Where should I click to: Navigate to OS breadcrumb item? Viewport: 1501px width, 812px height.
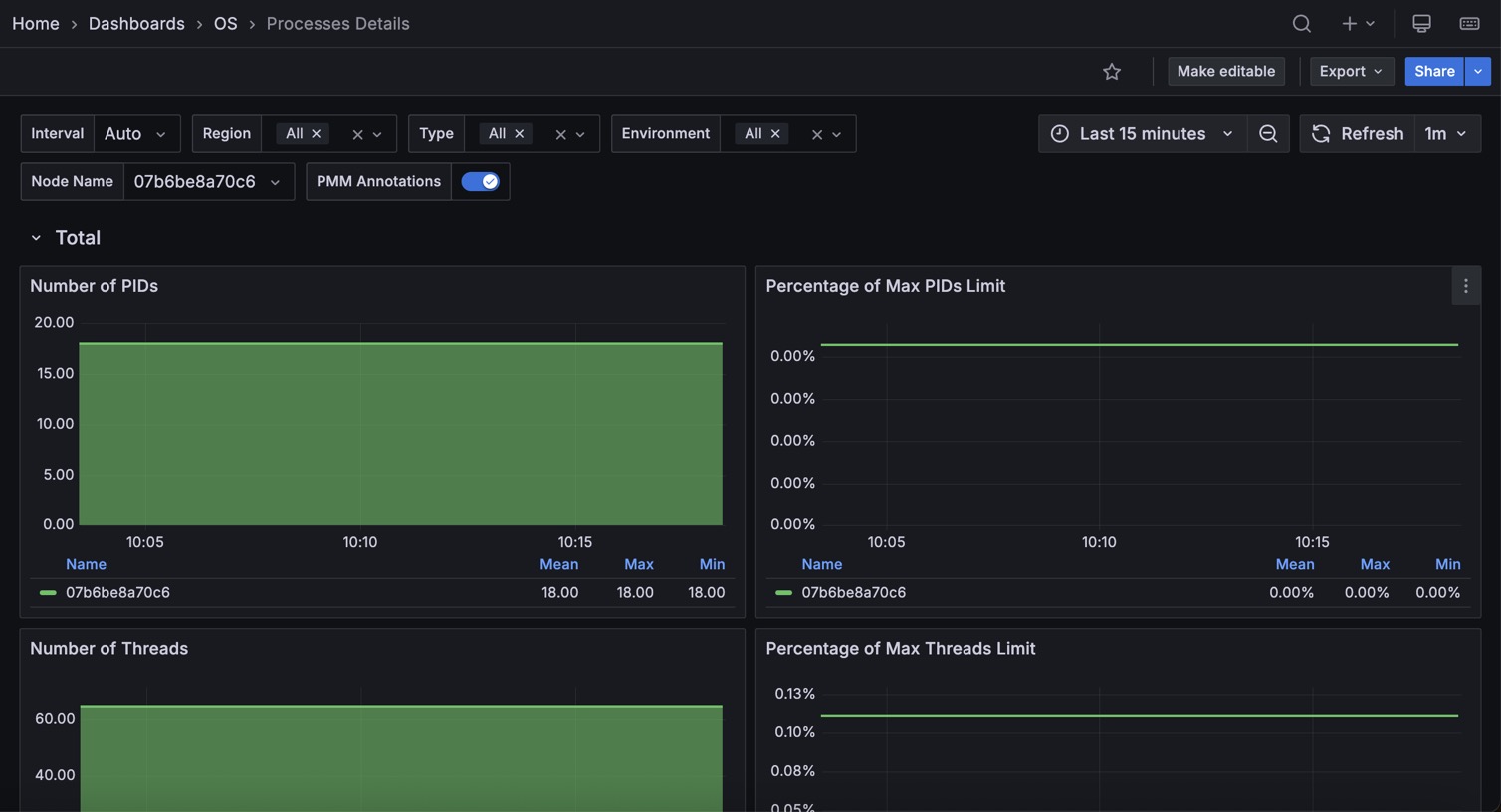[x=225, y=23]
